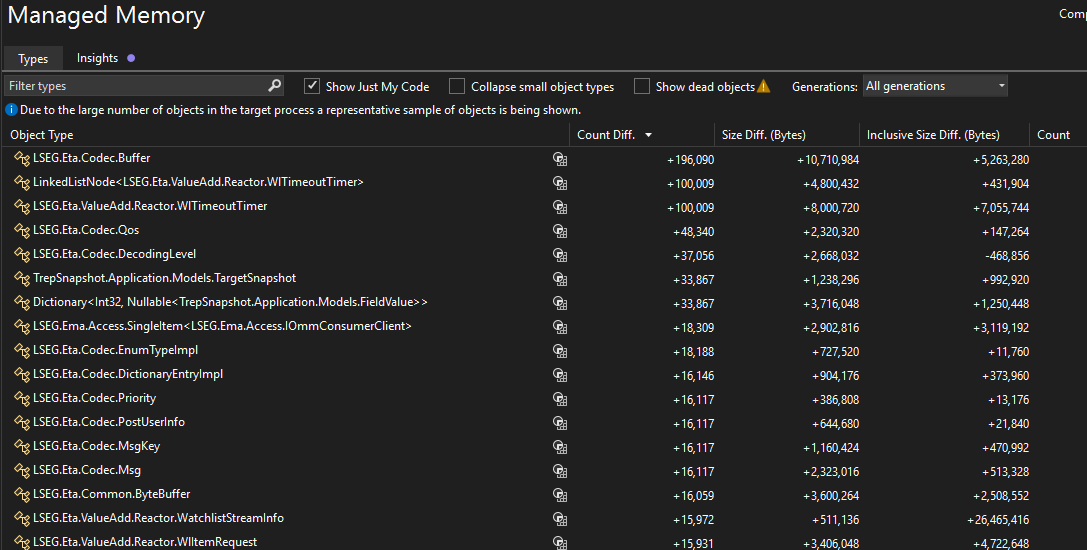Open instances icon for WatchlistStreamInfo row
This screenshot has height=550, width=1087.
[560, 519]
